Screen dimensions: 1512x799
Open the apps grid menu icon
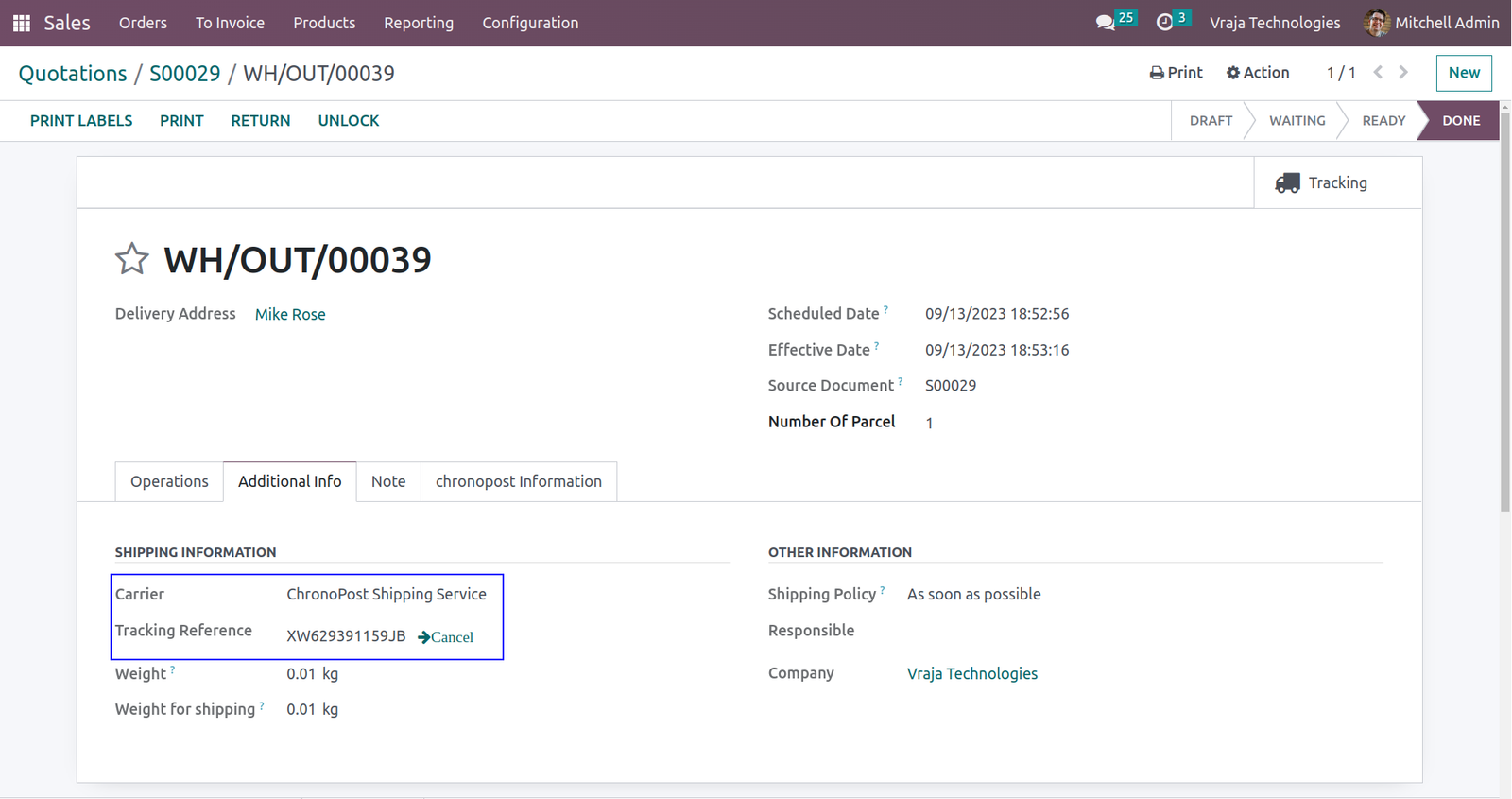pyautogui.click(x=22, y=23)
